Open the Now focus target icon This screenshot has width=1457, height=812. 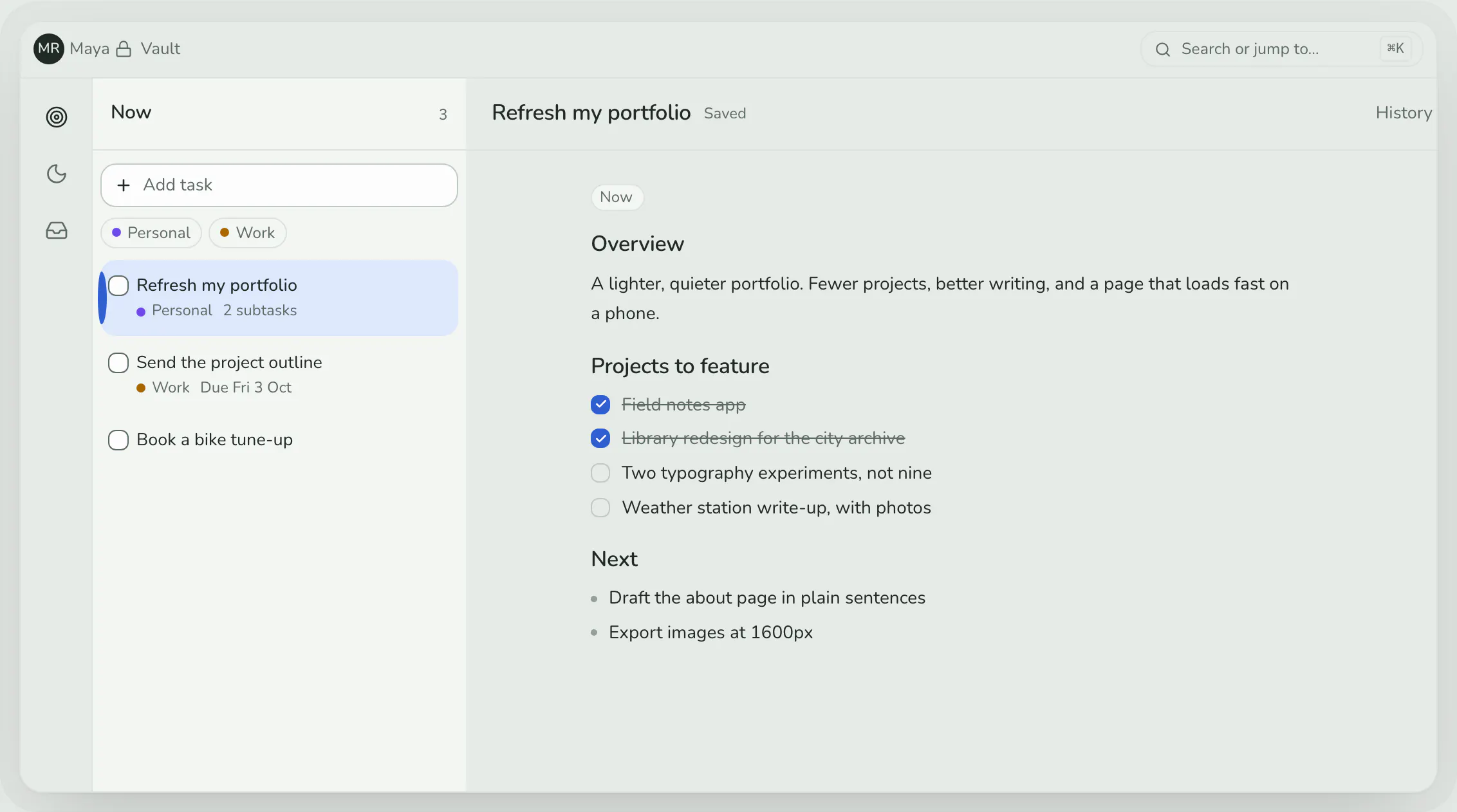57,117
